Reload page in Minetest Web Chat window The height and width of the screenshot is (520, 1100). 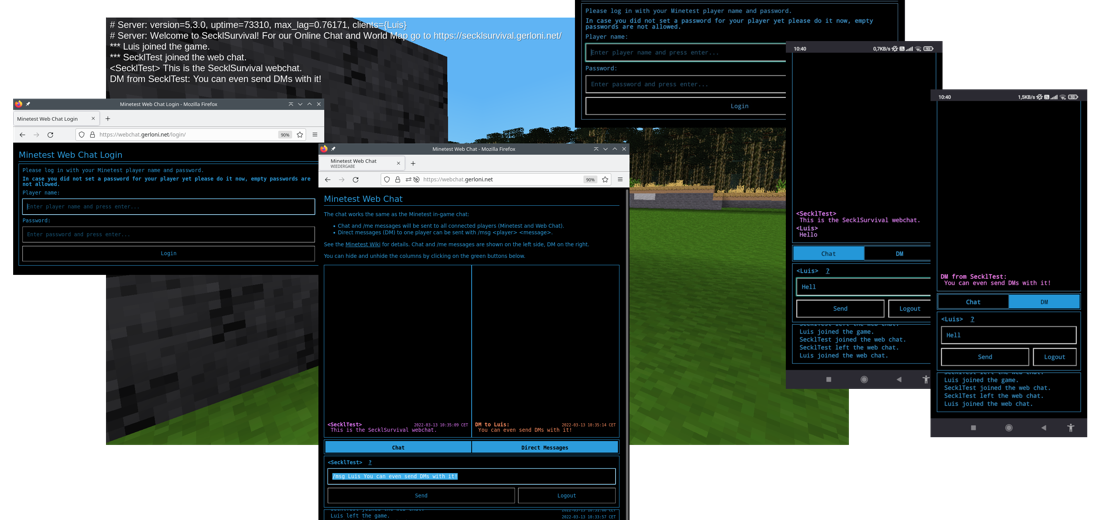pyautogui.click(x=356, y=180)
